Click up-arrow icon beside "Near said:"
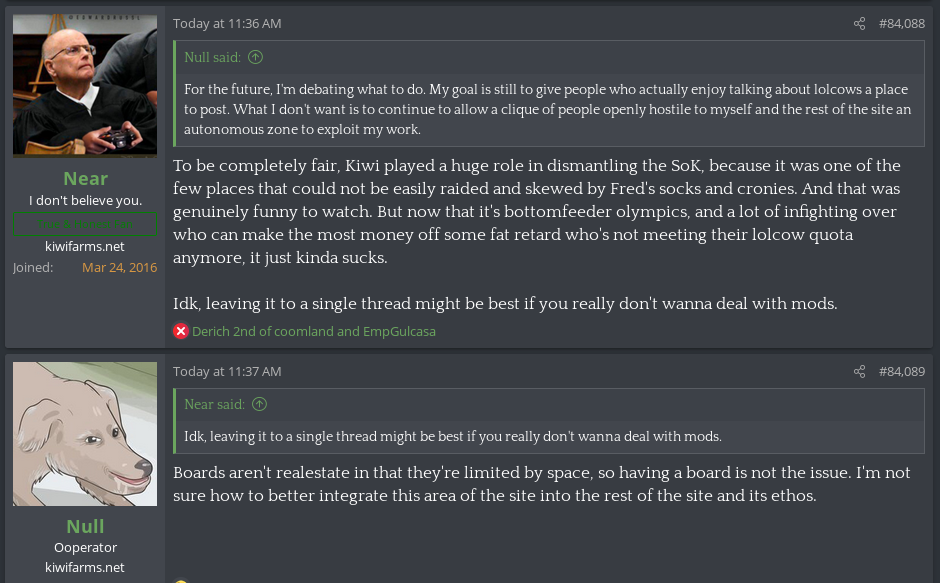 (259, 405)
